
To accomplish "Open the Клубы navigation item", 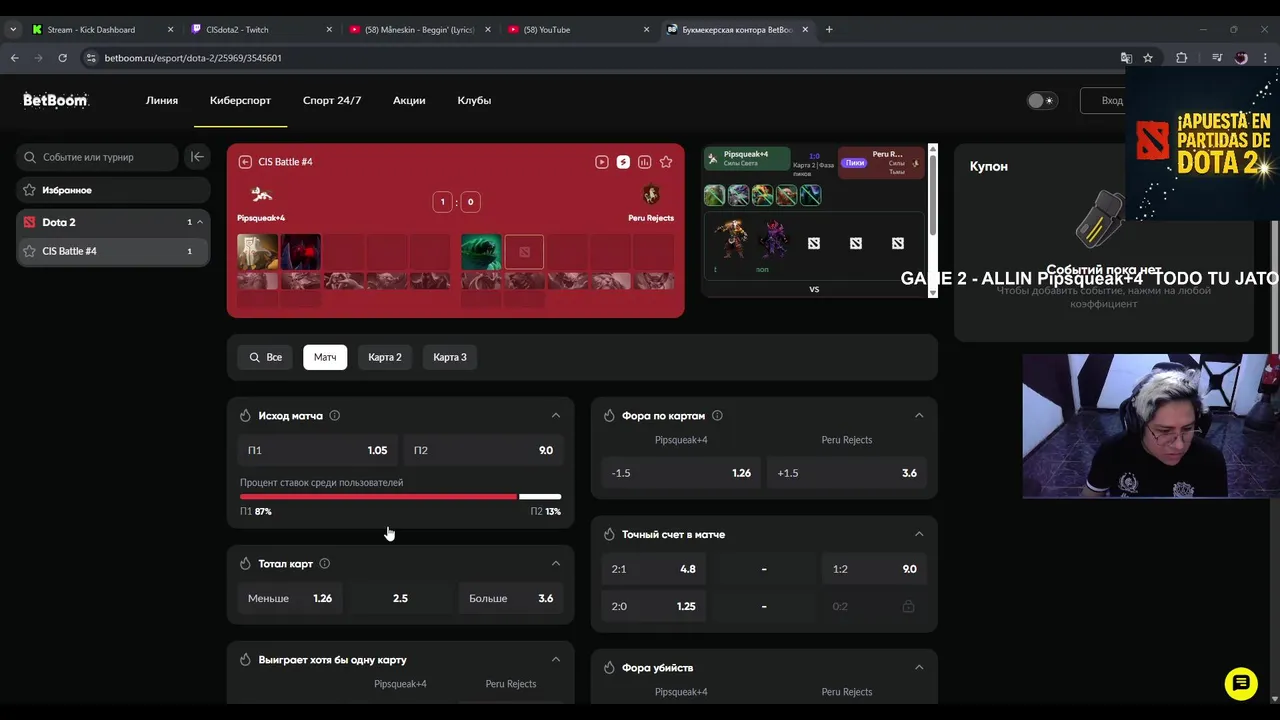I will (x=474, y=100).
